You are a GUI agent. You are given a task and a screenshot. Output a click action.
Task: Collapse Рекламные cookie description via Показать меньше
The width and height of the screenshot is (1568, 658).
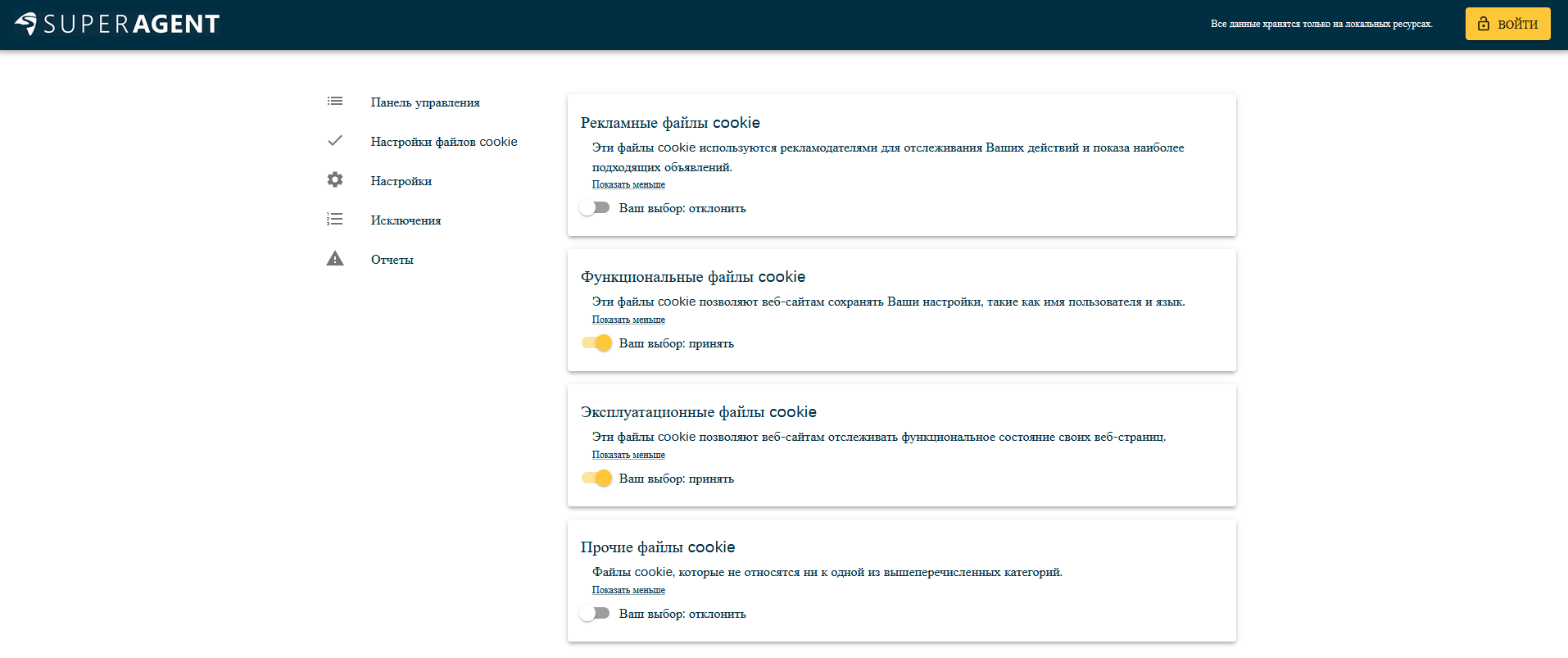pyautogui.click(x=628, y=185)
